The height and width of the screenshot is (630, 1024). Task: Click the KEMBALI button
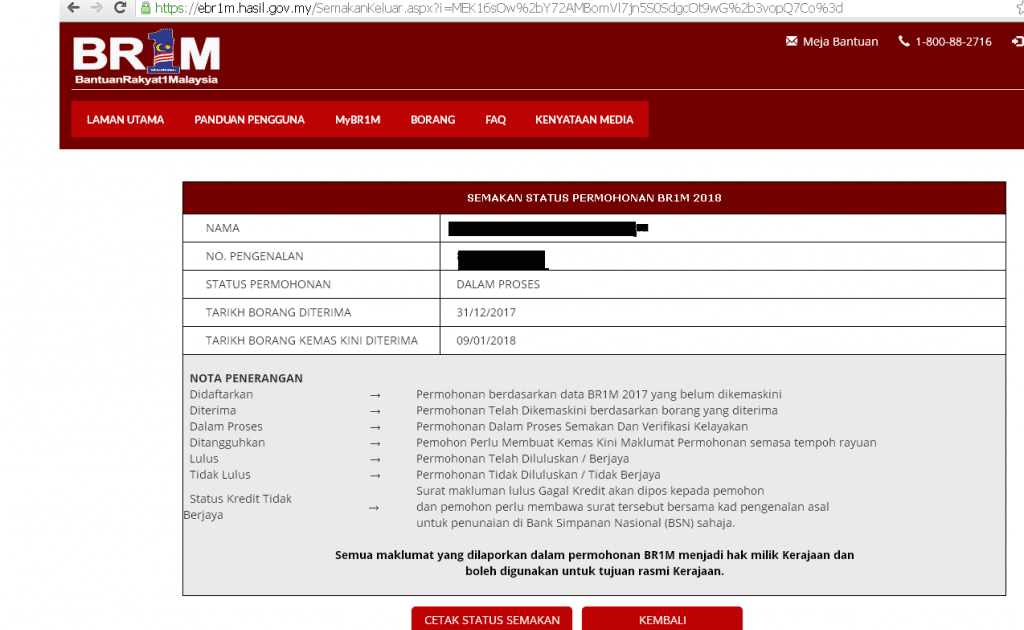pos(662,619)
